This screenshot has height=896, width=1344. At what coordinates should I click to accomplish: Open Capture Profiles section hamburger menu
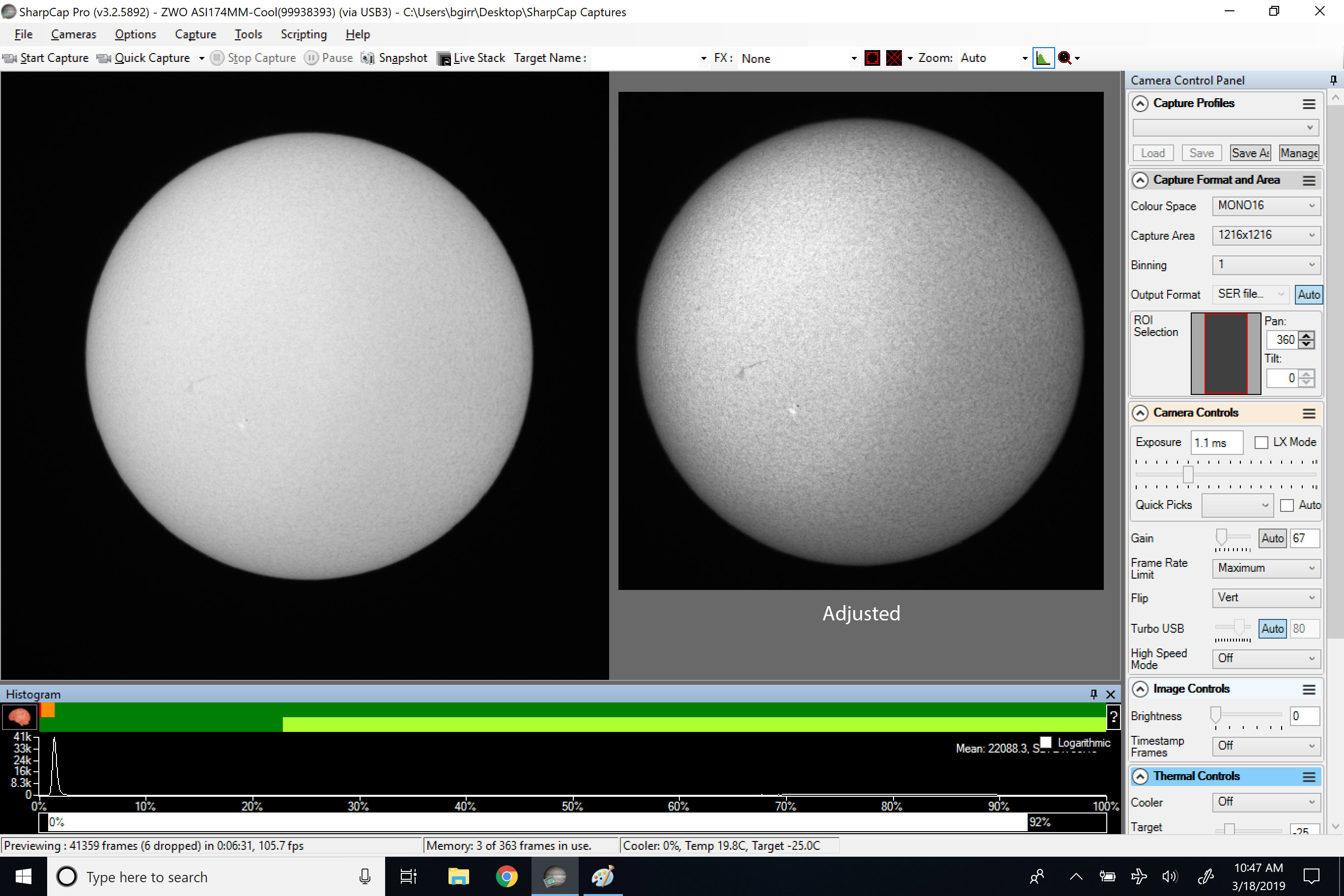1309,104
